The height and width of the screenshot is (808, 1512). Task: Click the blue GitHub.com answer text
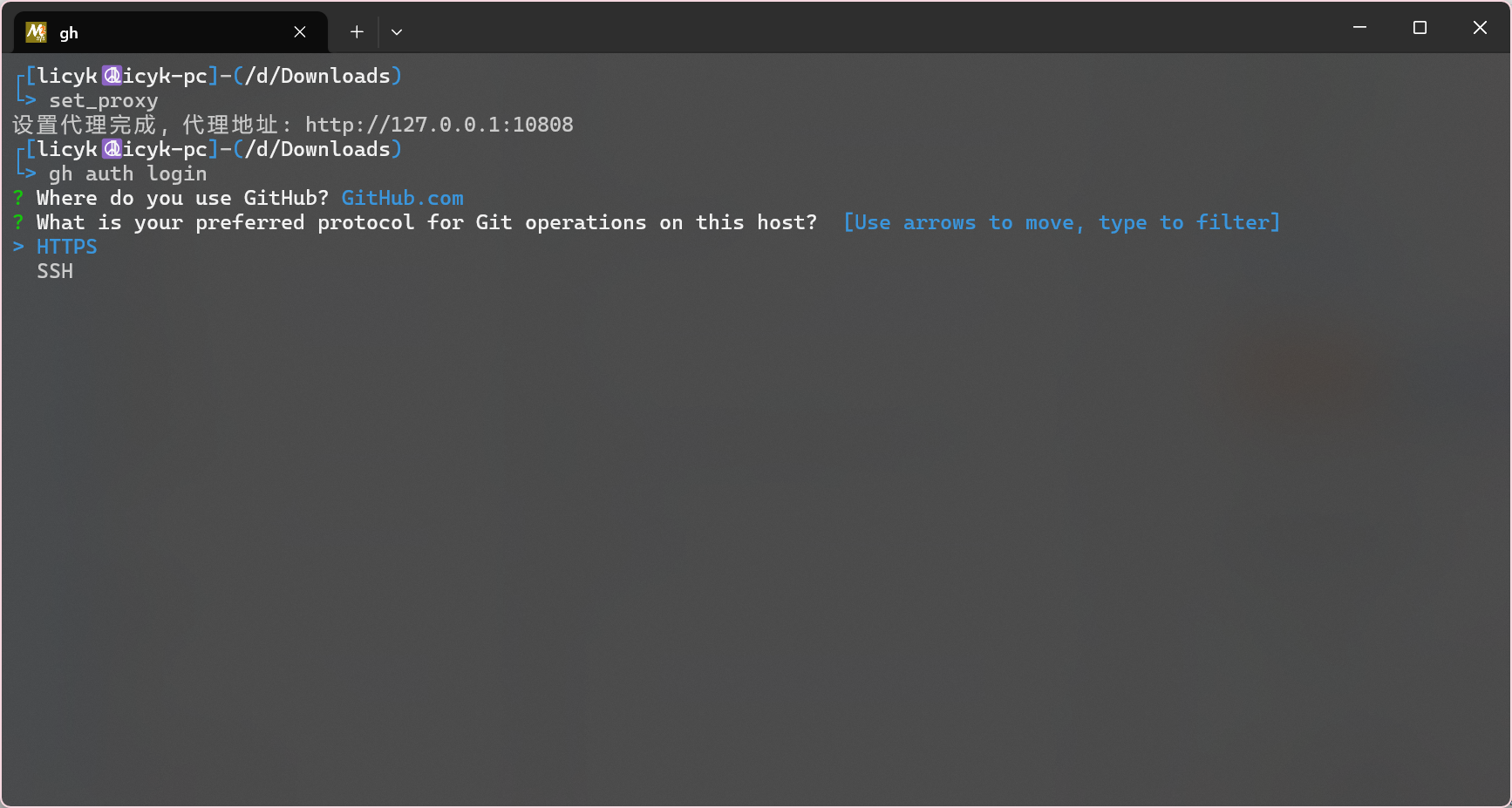coord(402,198)
